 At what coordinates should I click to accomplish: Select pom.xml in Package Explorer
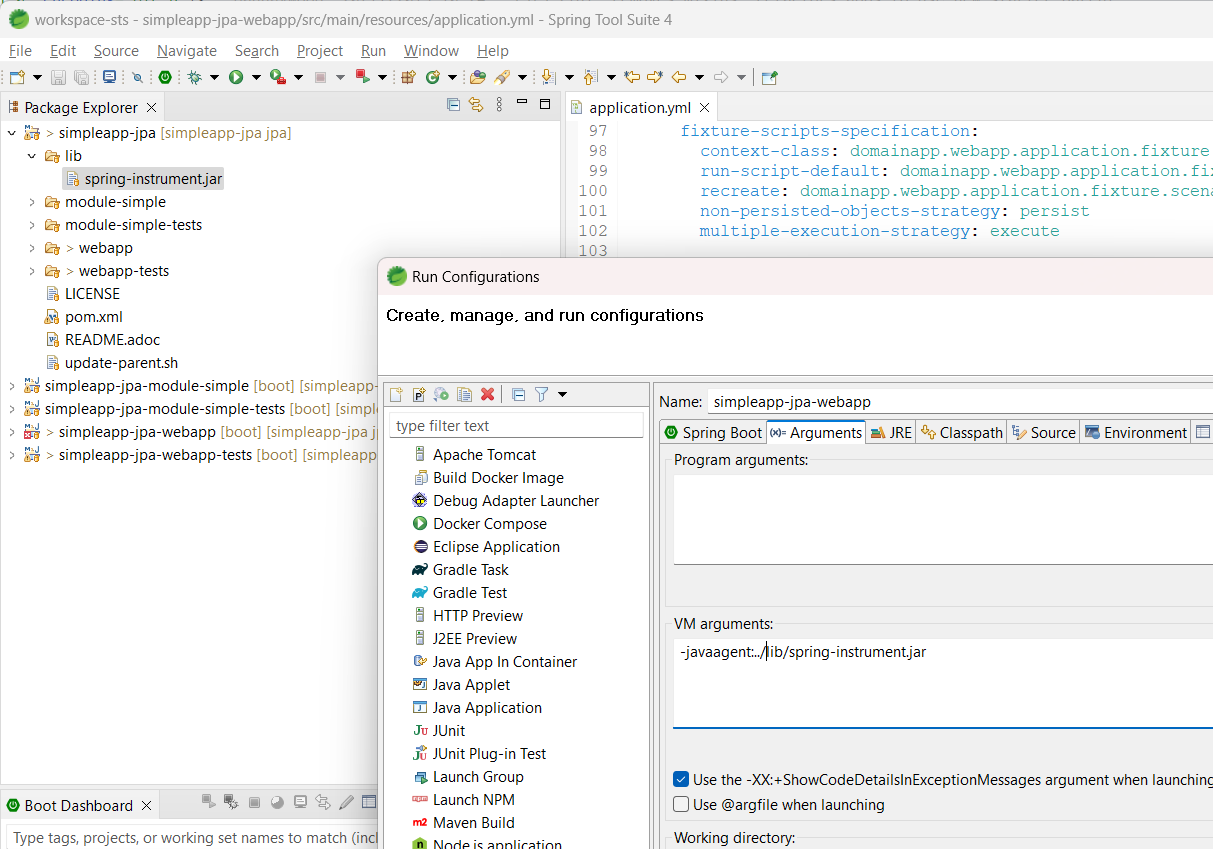coord(93,317)
